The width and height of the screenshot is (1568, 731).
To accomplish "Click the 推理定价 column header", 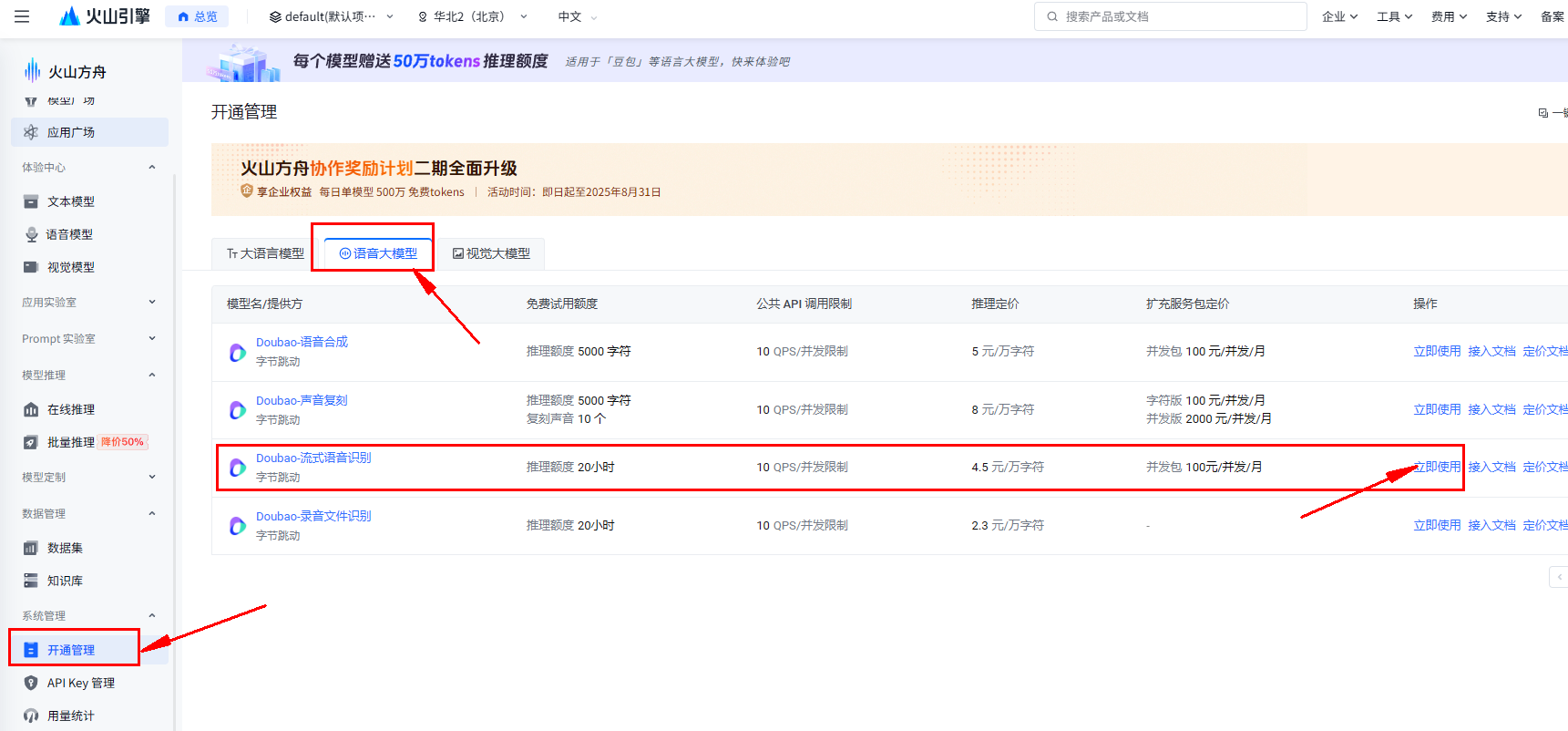I will (995, 304).
